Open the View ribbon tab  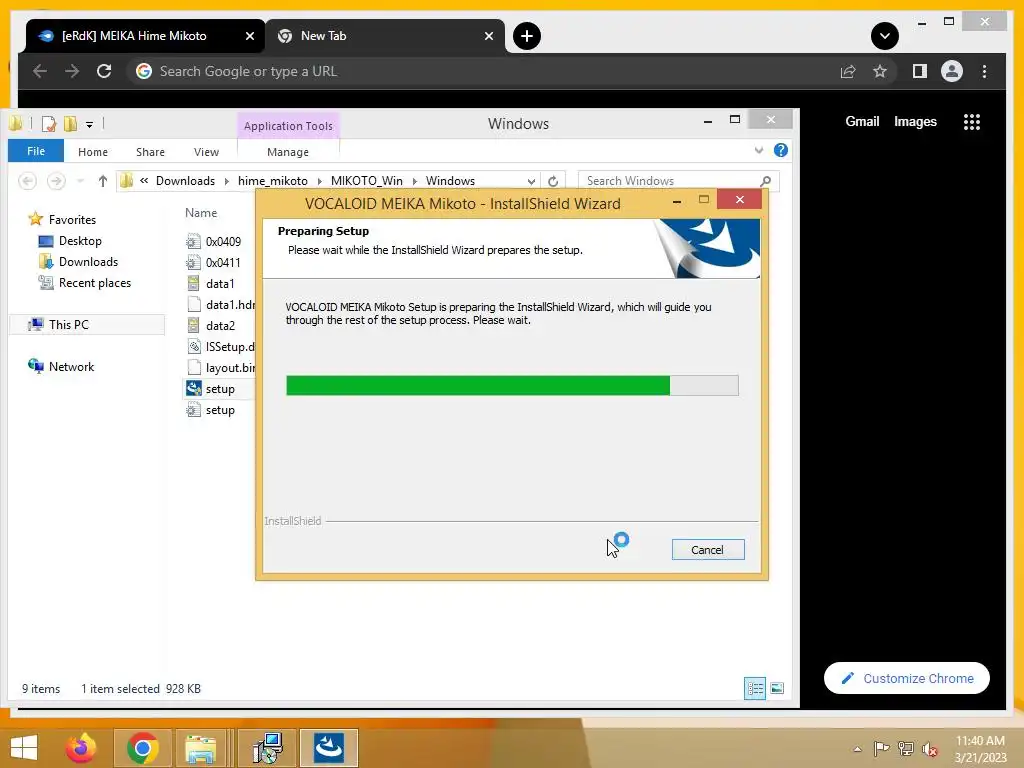coord(206,152)
